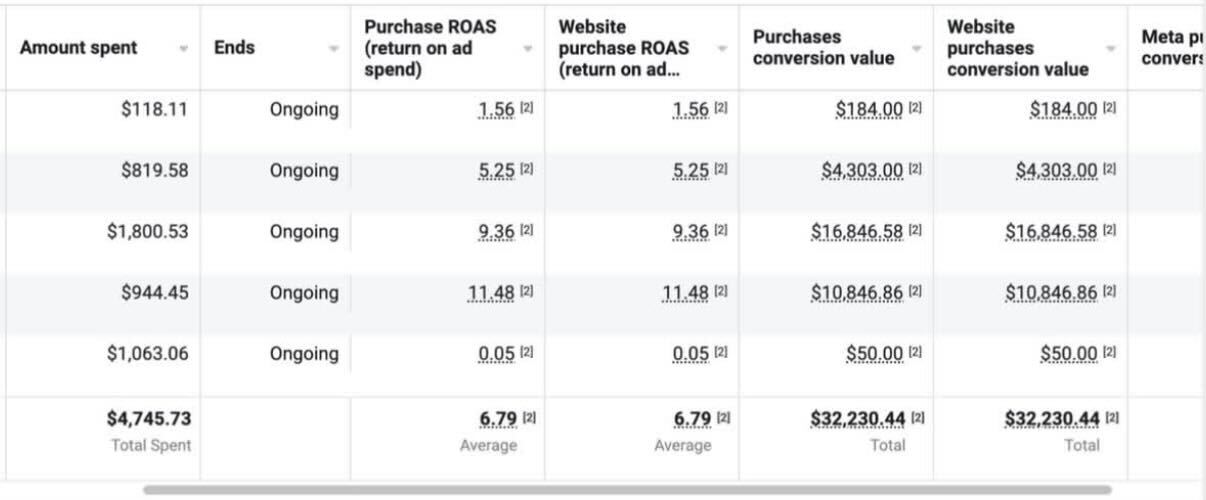Click footnote [2] beside 6.79 Website purchase ROAS average
1206x500 pixels.
tap(721, 417)
